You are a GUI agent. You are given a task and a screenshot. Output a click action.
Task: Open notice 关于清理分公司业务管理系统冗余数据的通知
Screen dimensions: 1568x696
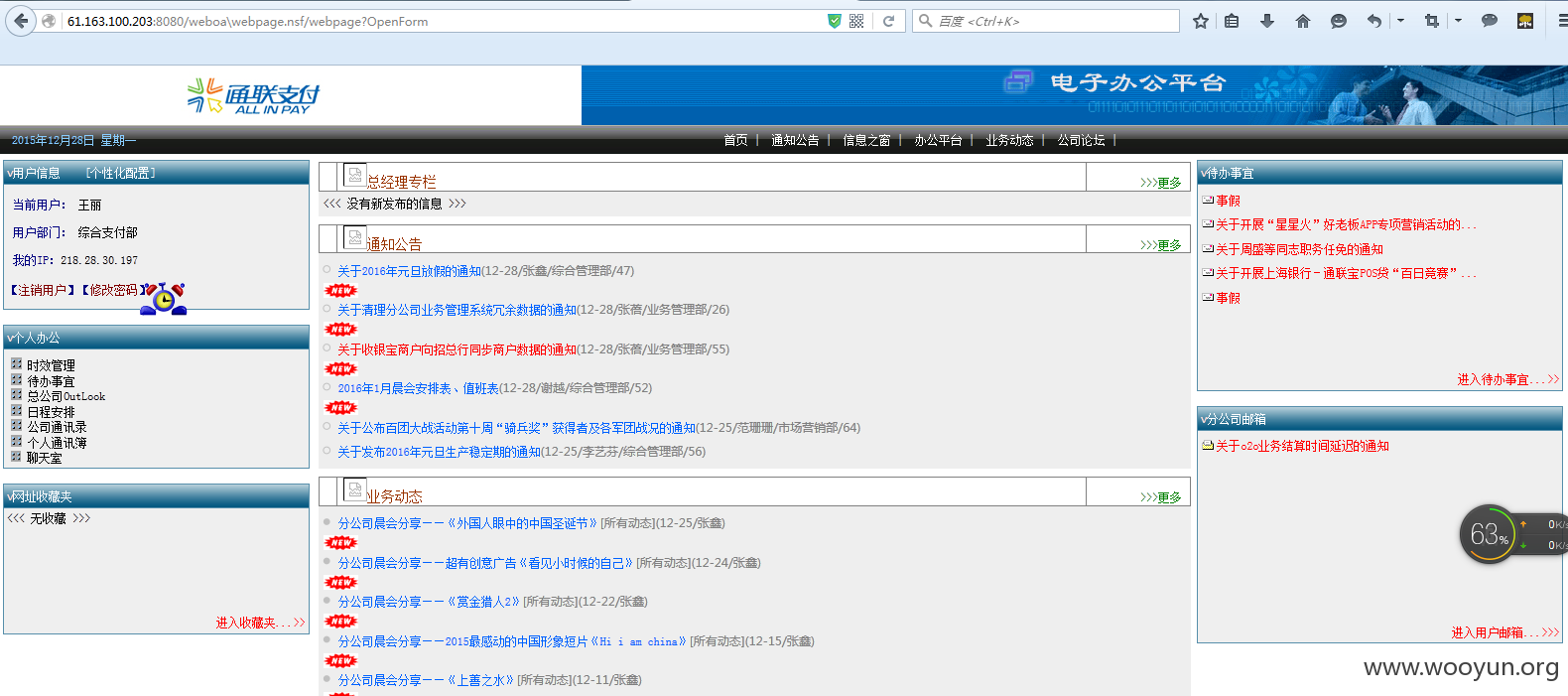pos(457,310)
